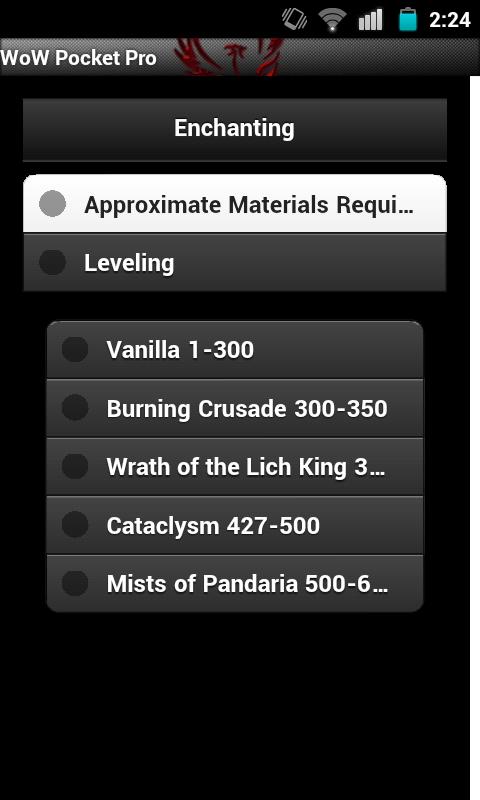Expand the Leveling section
The height and width of the screenshot is (800, 480).
(235, 262)
